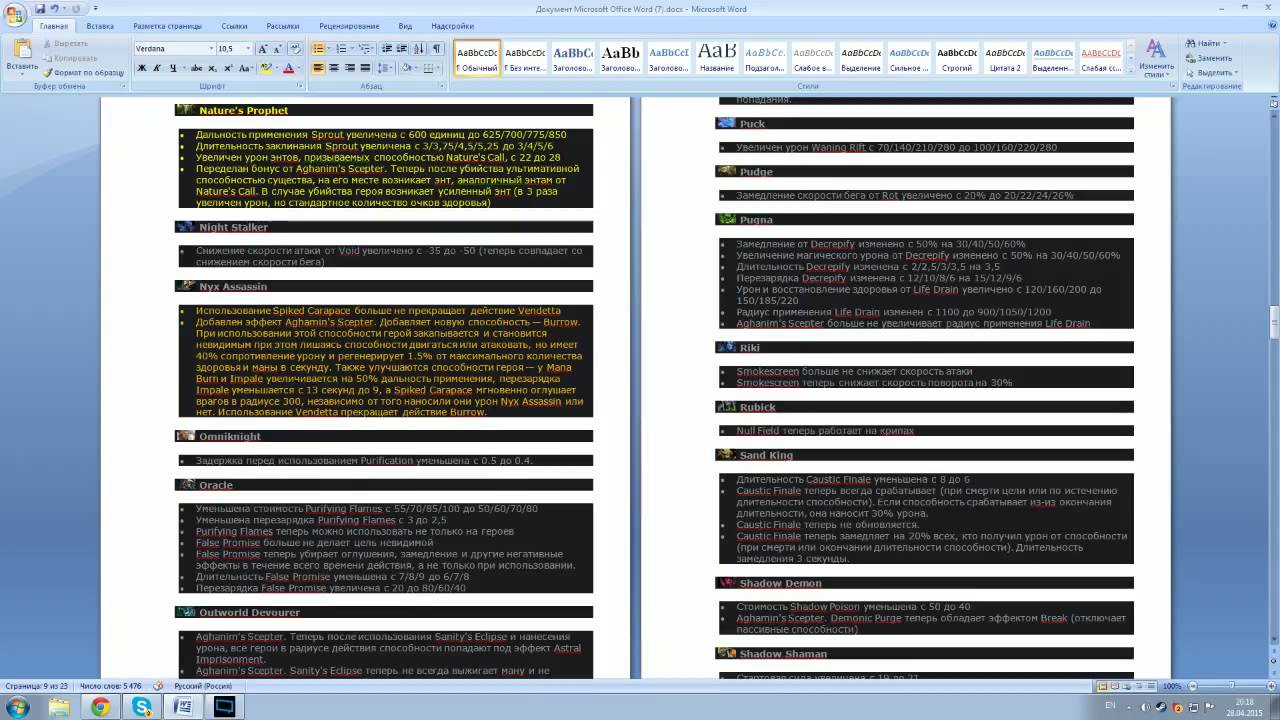
Task: Click Русский (Россия) language in status bar
Action: pyautogui.click(x=203, y=686)
